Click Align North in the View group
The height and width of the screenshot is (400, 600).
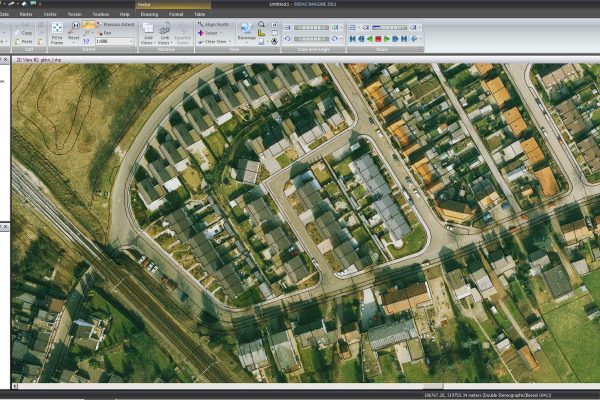pyautogui.click(x=213, y=24)
